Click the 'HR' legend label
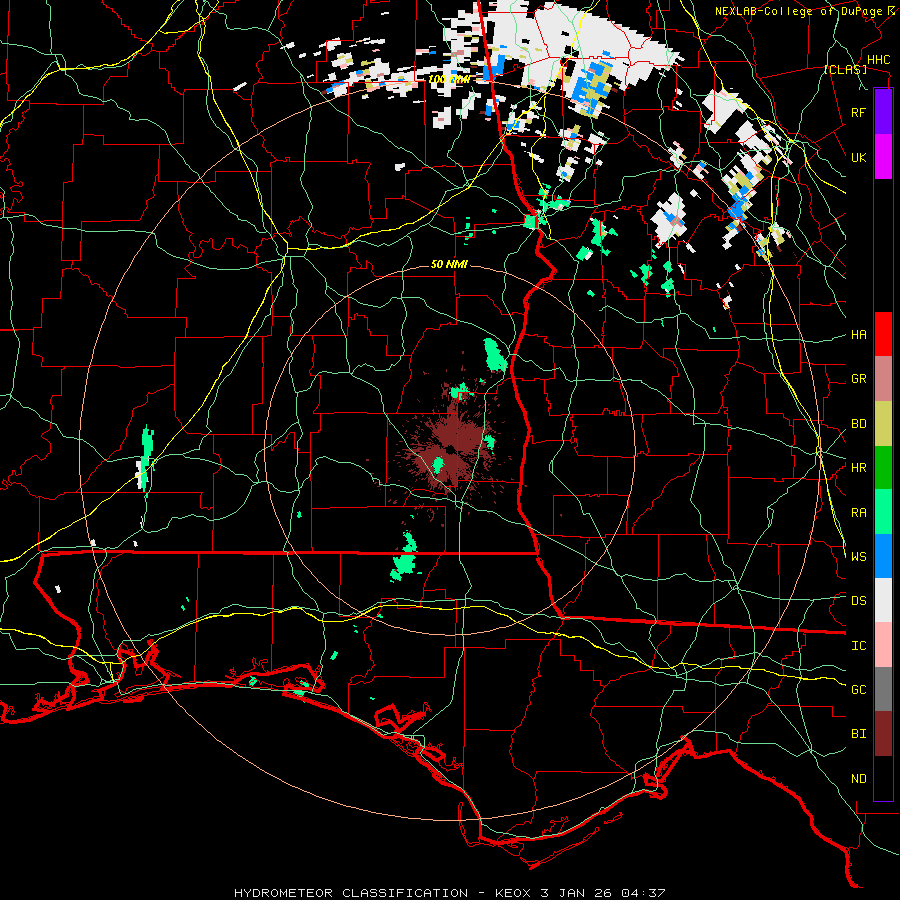 tap(858, 468)
